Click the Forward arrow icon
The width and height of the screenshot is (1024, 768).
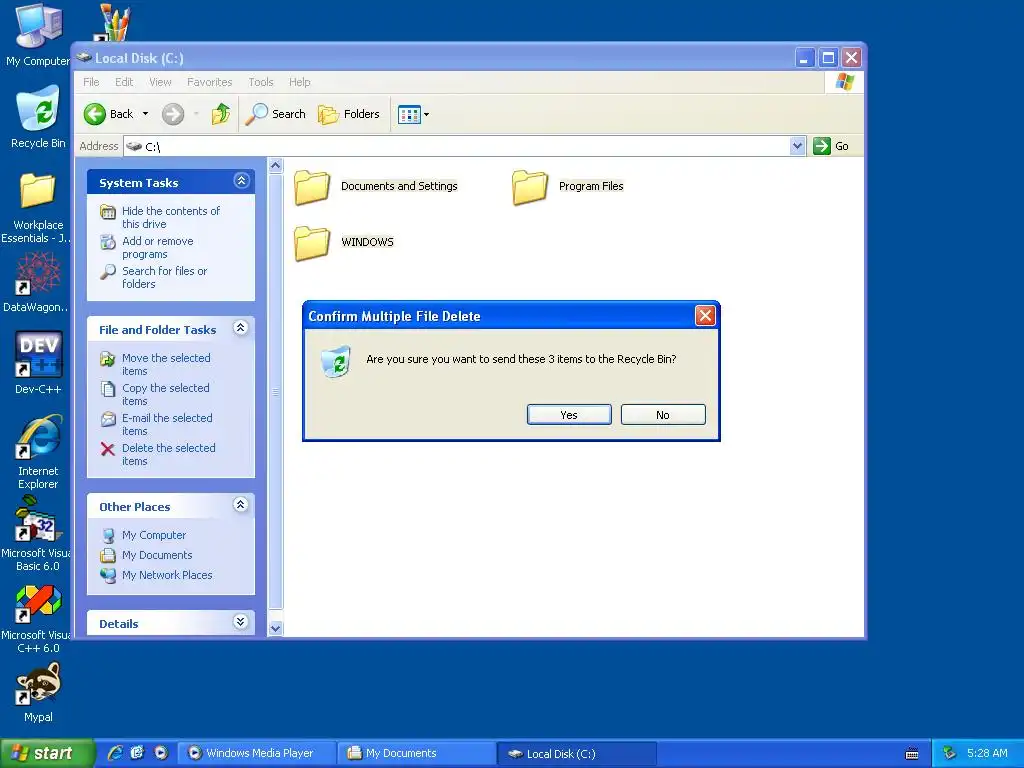coord(173,114)
